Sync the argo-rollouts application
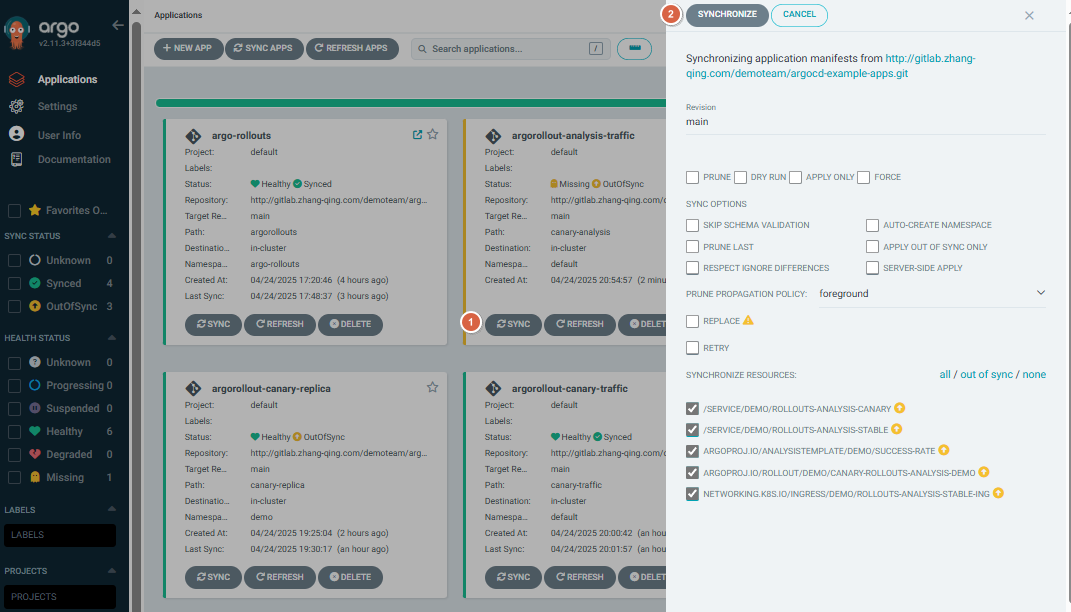Screen dimensions: 1071x612 [x=213, y=324]
